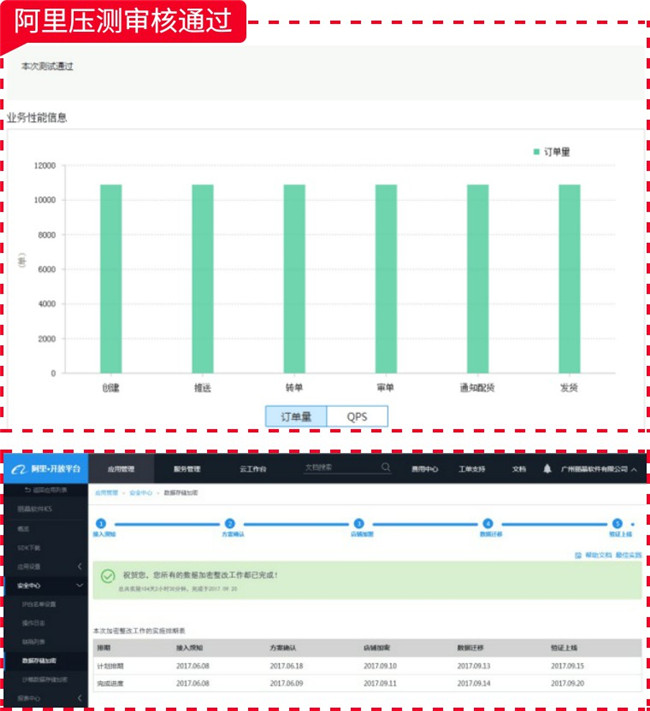This screenshot has height=711, width=650.
Task: Click the 完成进度 row label
Action: tap(110, 683)
